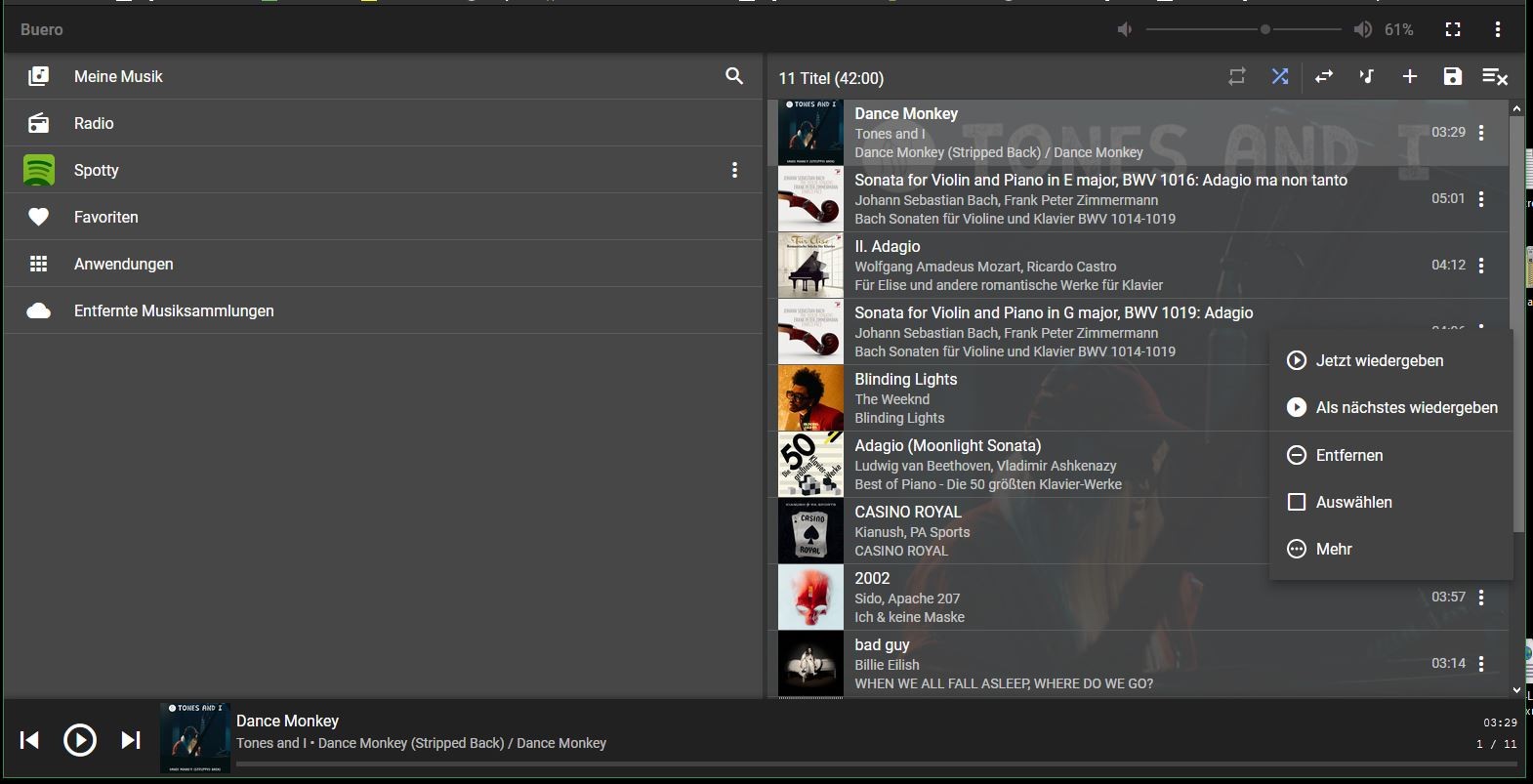The width and height of the screenshot is (1533, 784).
Task: Select Als nächstes wiedergeben in context menu
Action: click(x=1406, y=407)
